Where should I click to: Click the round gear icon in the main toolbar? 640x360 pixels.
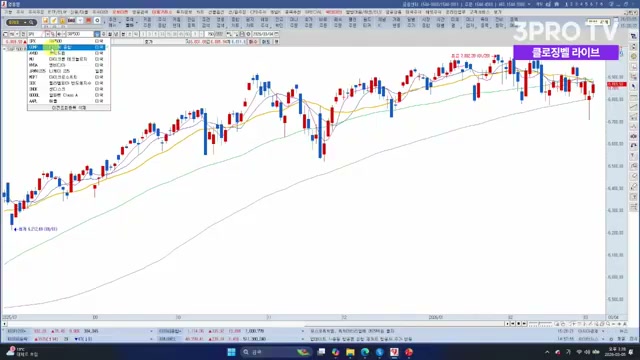coord(97,20)
